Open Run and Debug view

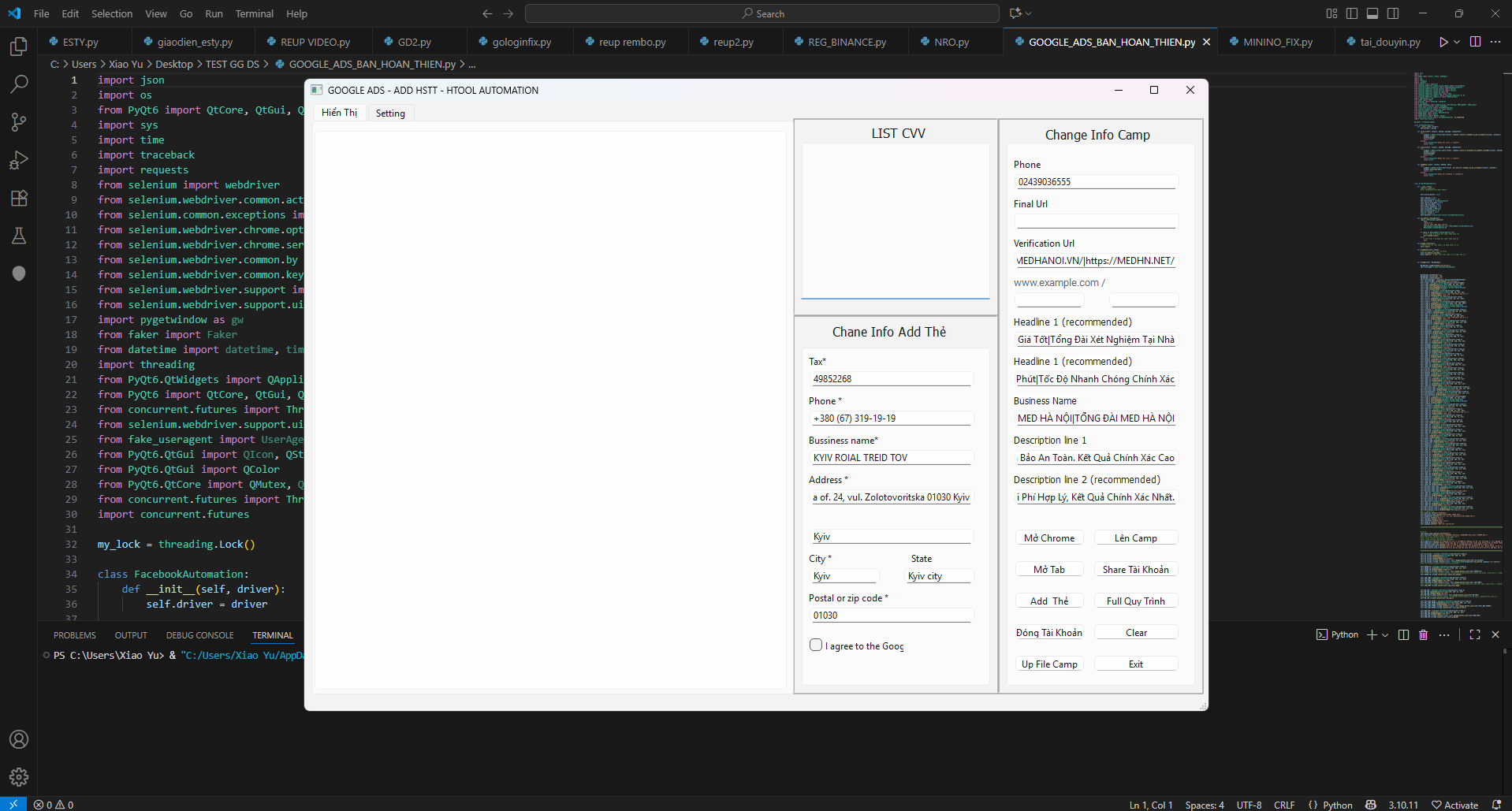[19, 160]
